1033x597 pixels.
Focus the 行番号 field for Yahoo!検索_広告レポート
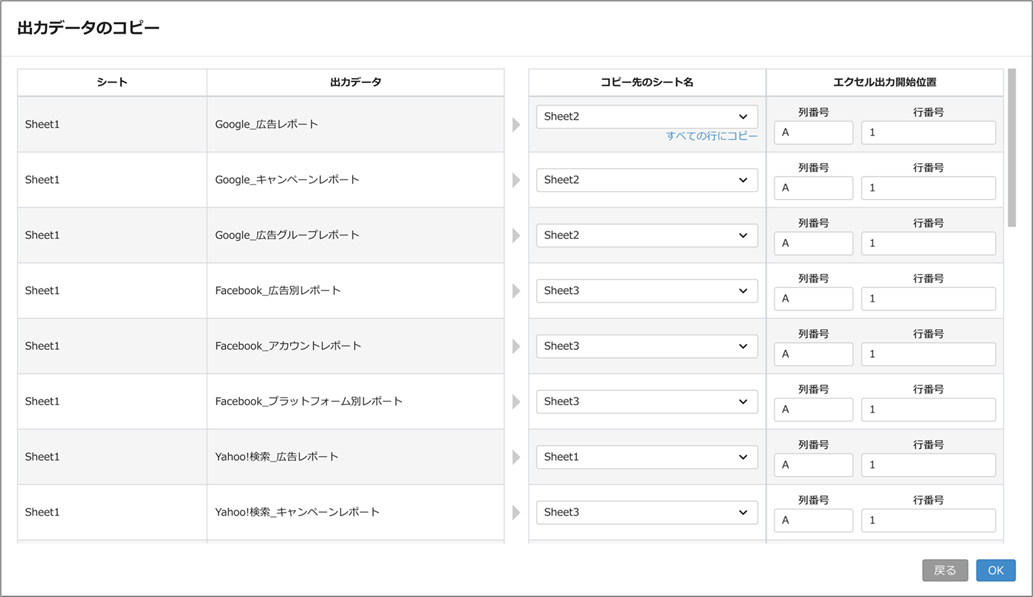click(928, 465)
